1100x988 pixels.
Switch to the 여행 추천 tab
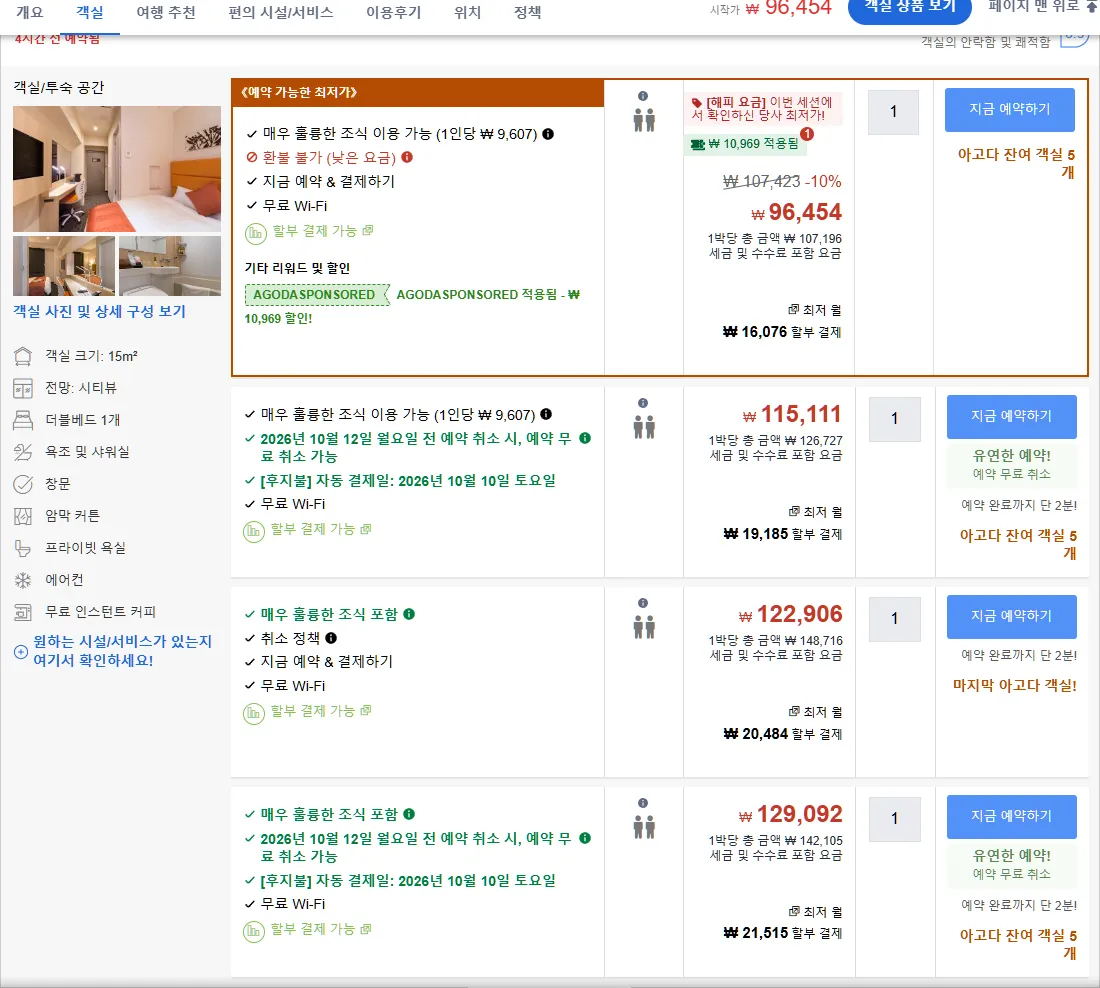pos(166,13)
